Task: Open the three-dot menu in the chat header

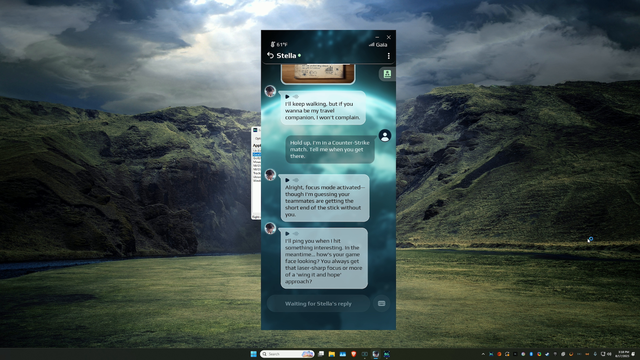Action: [389, 56]
